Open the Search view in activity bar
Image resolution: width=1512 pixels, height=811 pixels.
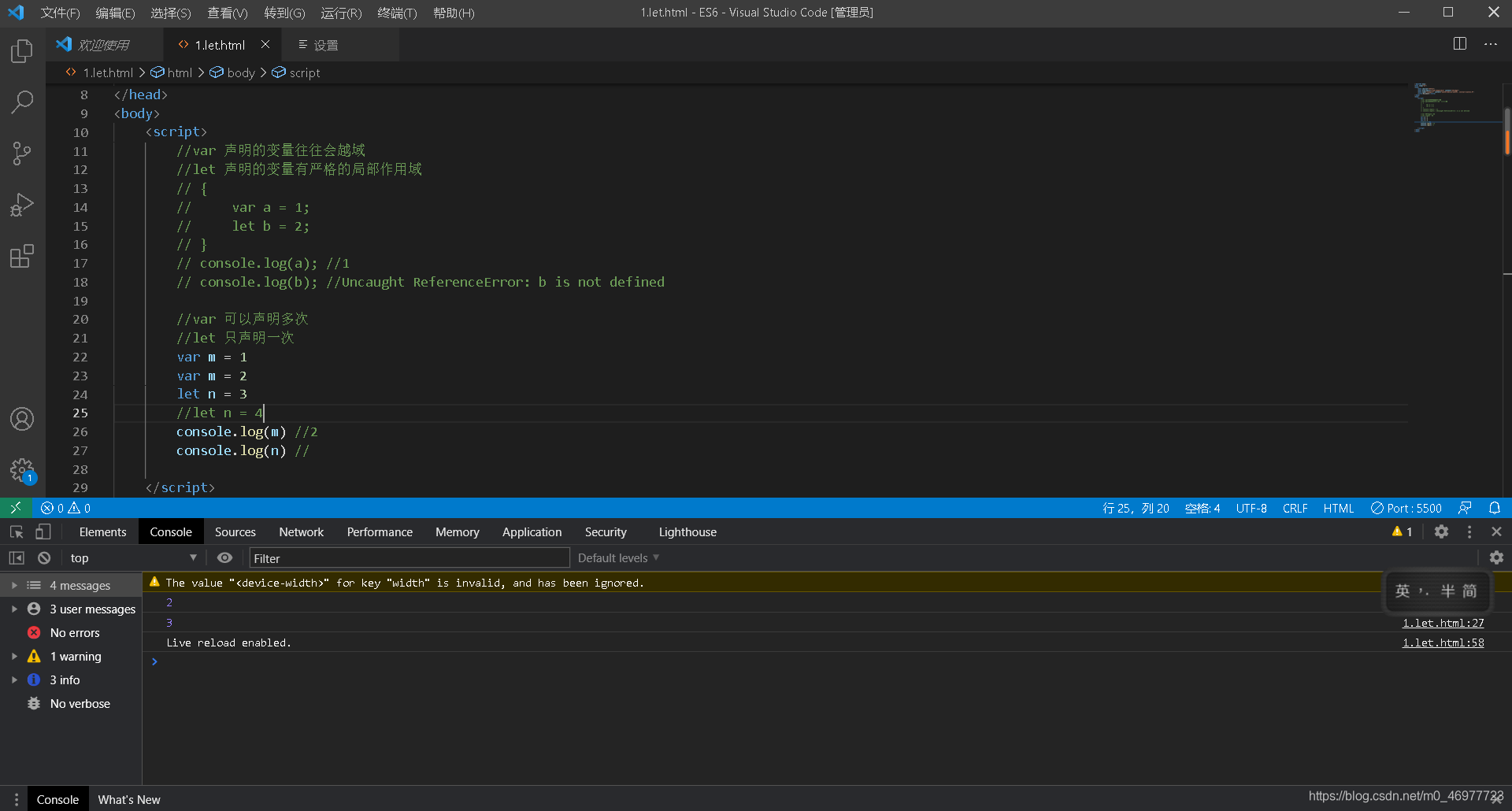click(x=22, y=102)
